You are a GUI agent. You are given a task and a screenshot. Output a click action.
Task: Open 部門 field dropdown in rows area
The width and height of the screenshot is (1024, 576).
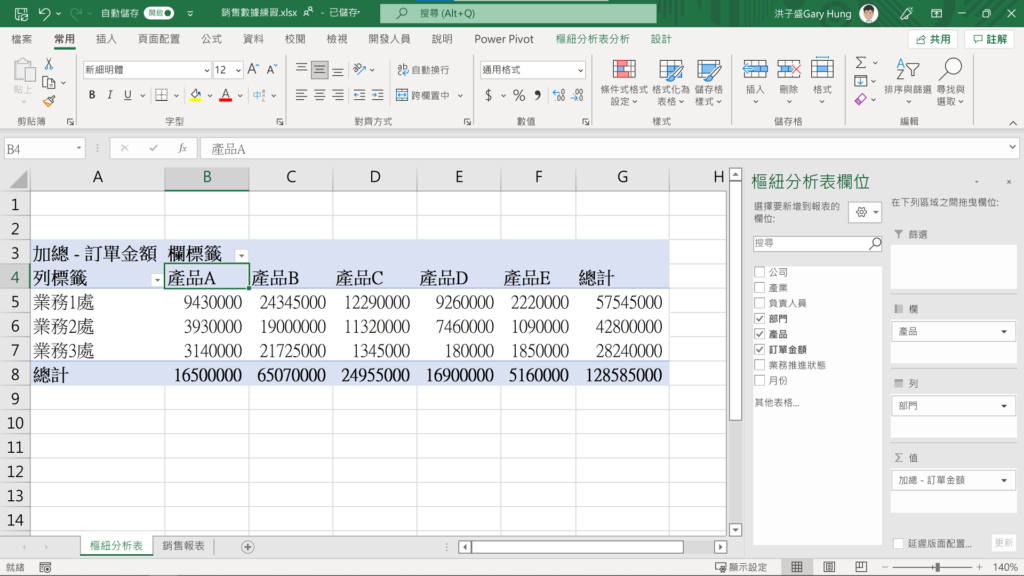(x=1004, y=406)
